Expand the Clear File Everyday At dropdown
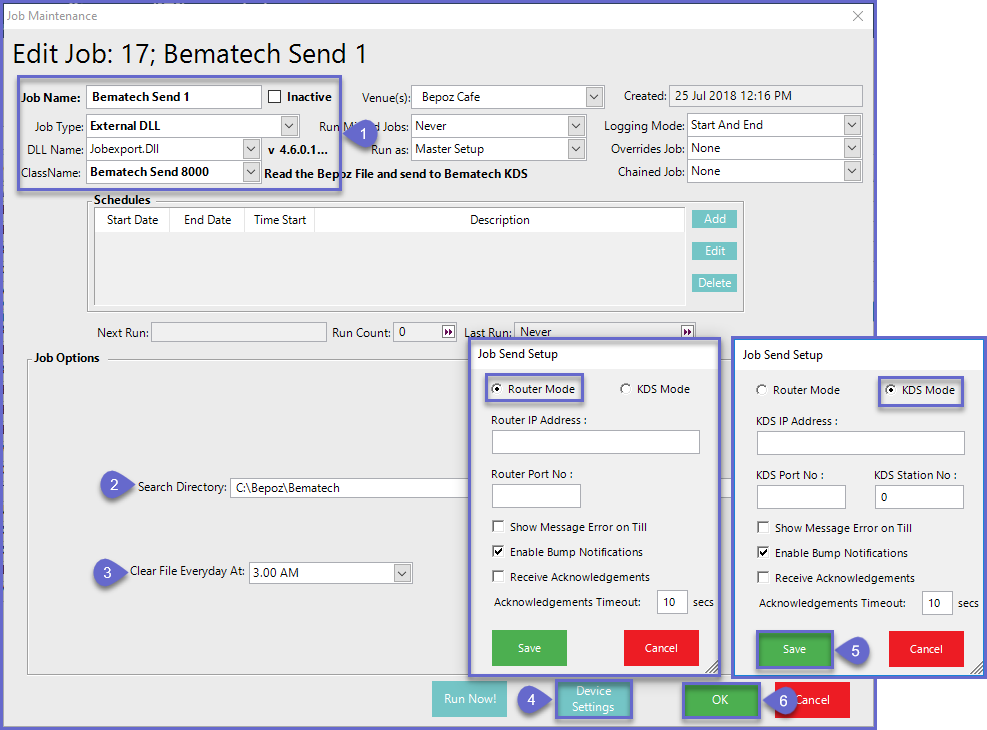The image size is (987, 730). coord(402,573)
